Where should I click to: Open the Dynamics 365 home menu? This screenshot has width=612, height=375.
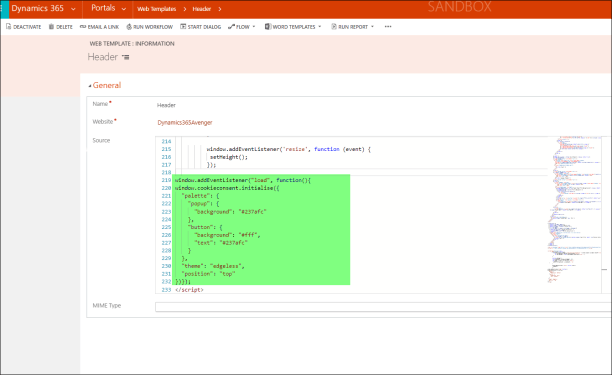[x=37, y=9]
